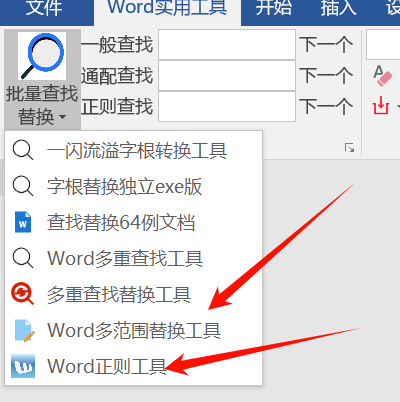The width and height of the screenshot is (400, 402).
Task: Select the clear formatting eraser icon
Action: [382, 76]
